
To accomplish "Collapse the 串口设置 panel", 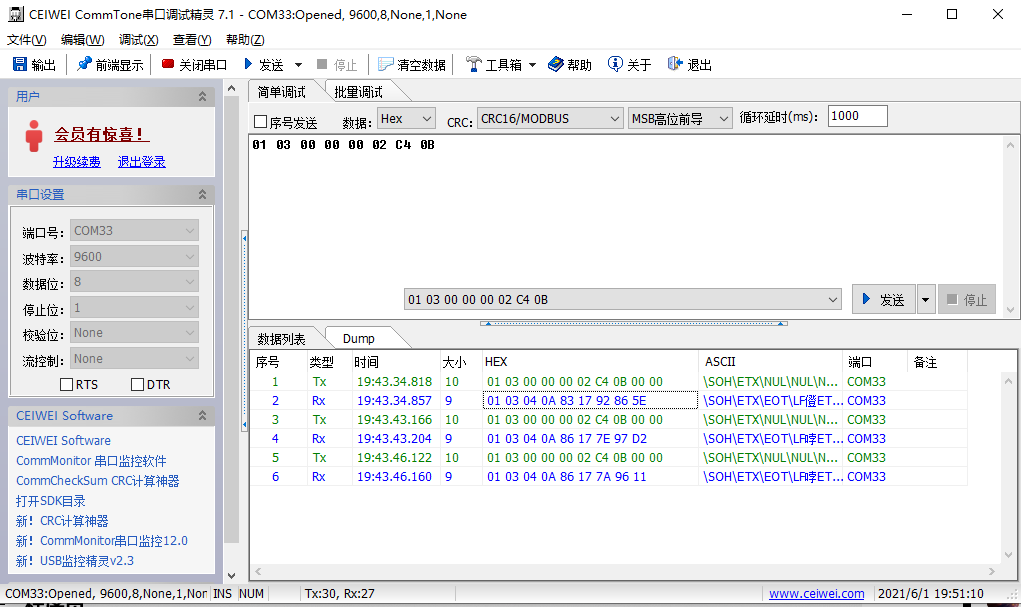I will point(201,194).
